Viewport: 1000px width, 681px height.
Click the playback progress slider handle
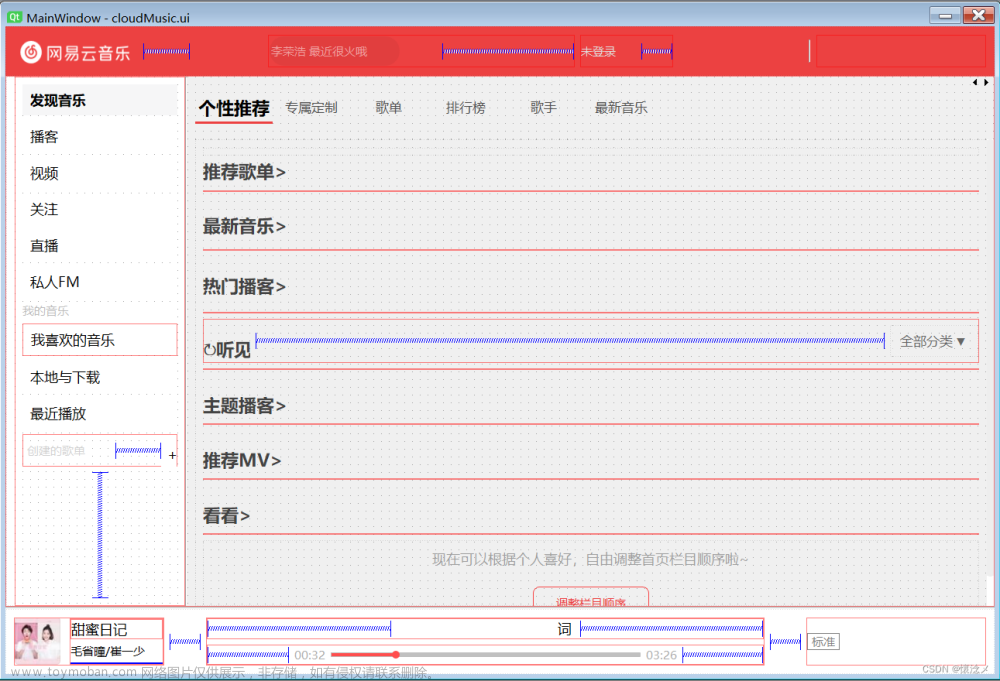coord(395,655)
